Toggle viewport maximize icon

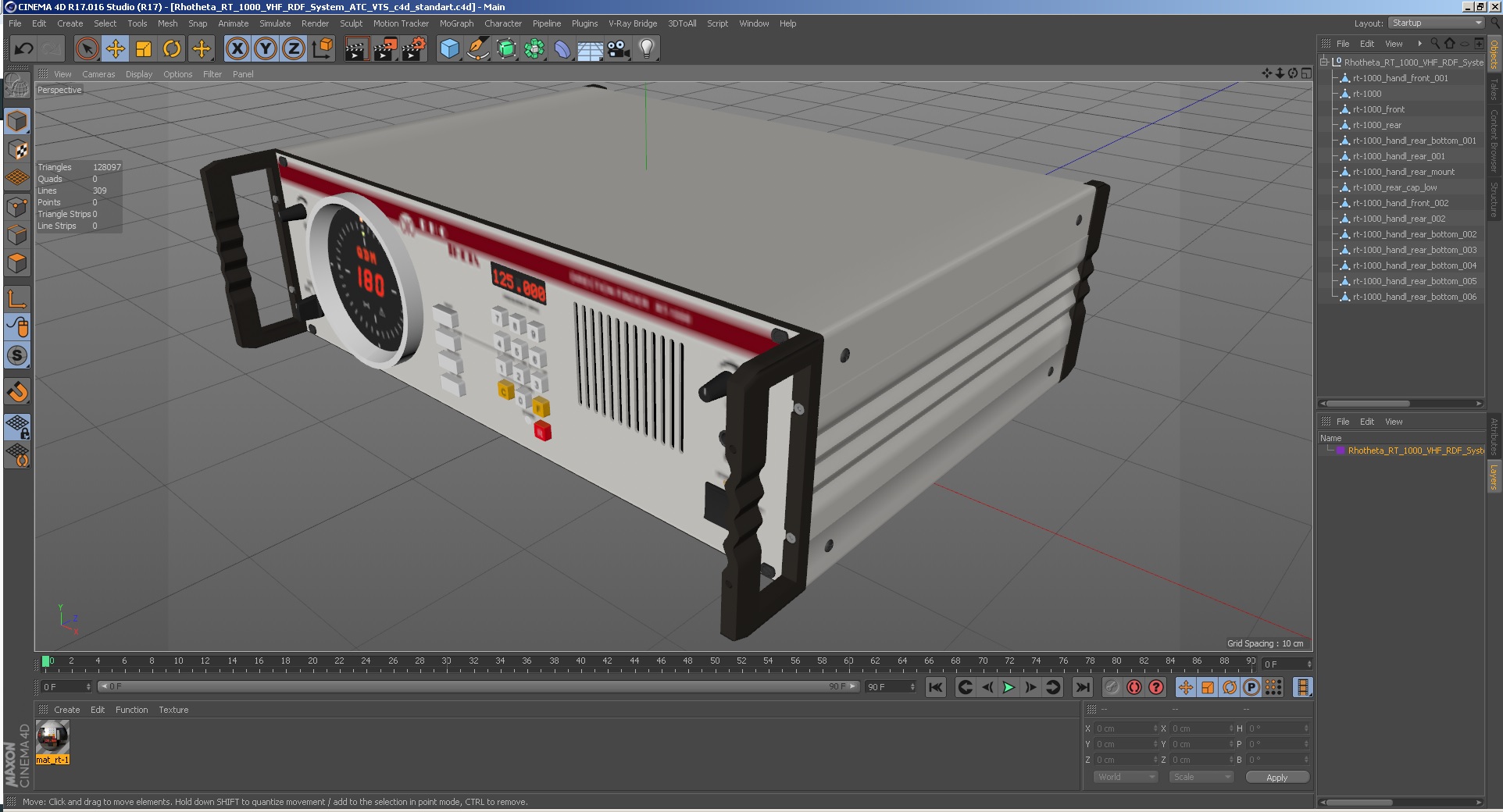(1306, 73)
